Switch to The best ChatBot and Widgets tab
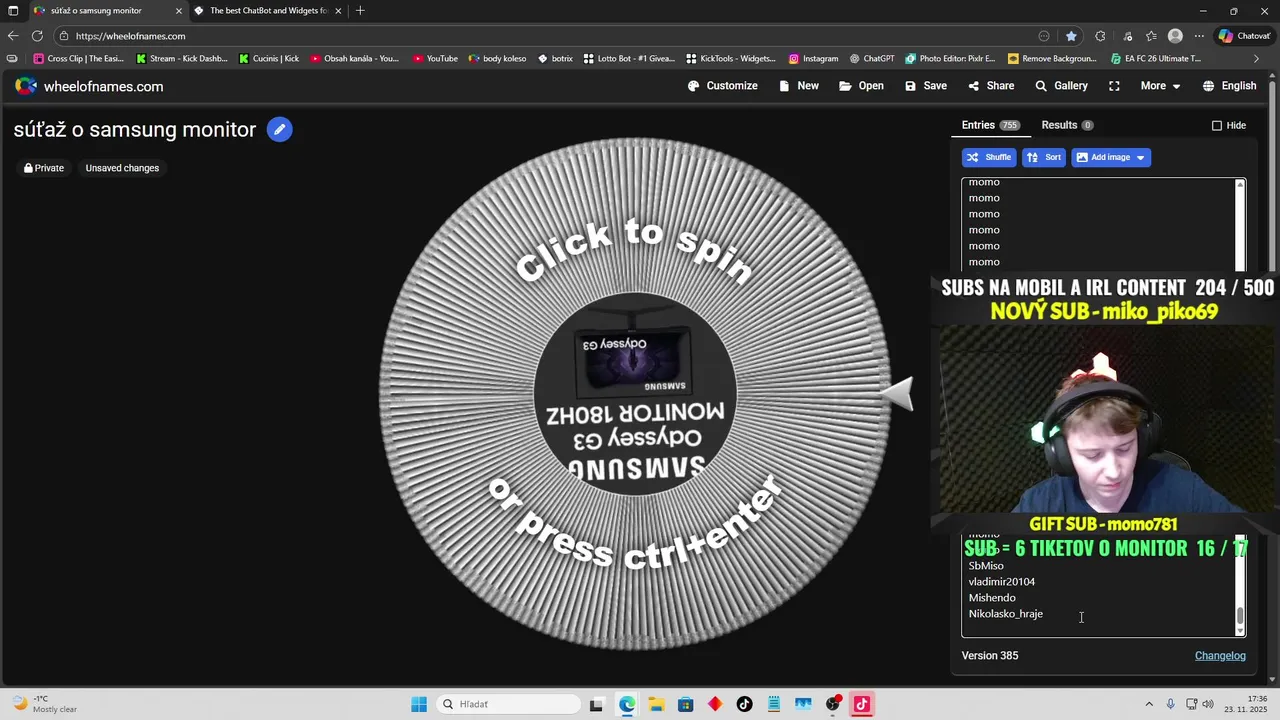 pyautogui.click(x=267, y=11)
